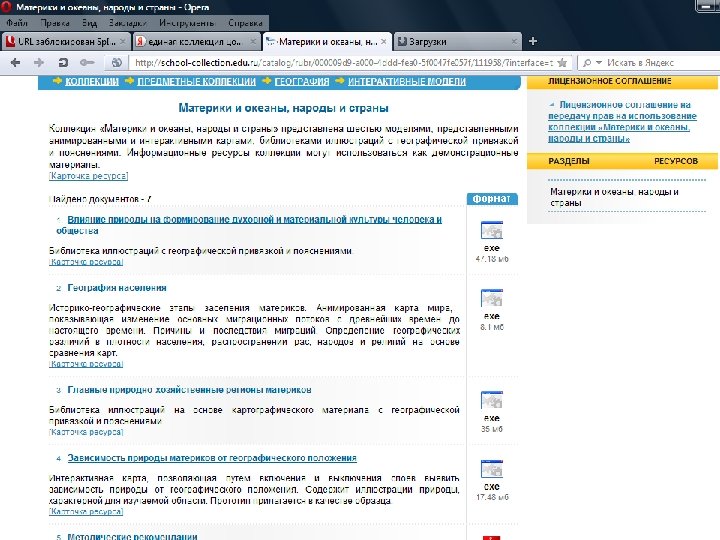Open resource card under 'Главные природно-хозяйственные регионы'

pos(86,432)
